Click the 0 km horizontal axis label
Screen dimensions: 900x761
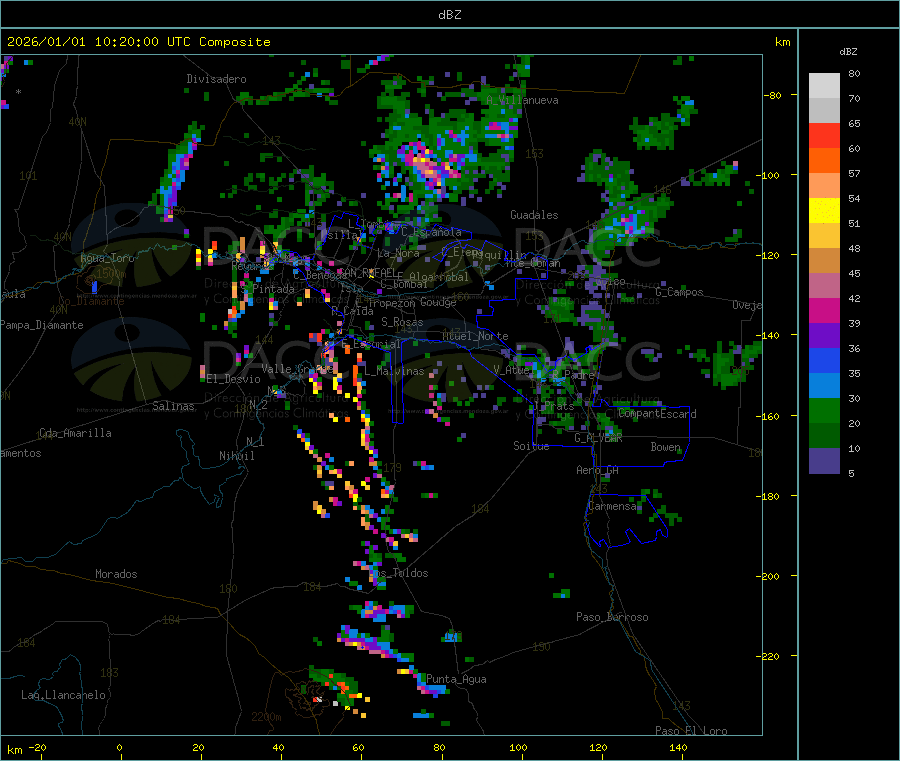119,748
